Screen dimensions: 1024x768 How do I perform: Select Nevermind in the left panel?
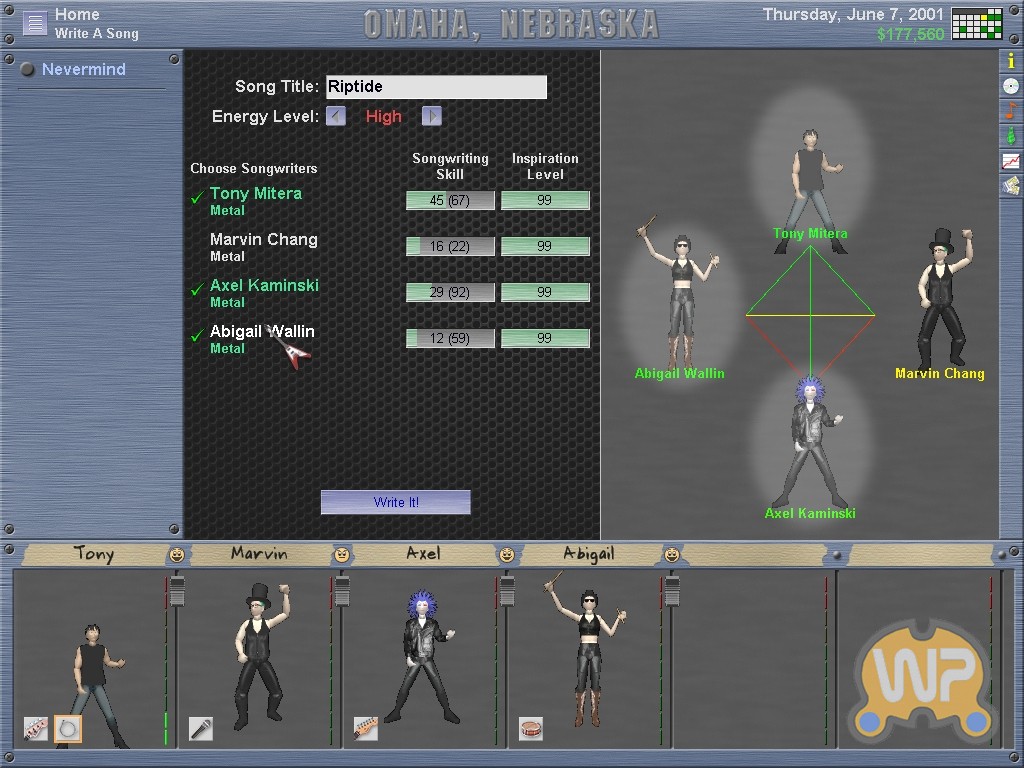[83, 70]
